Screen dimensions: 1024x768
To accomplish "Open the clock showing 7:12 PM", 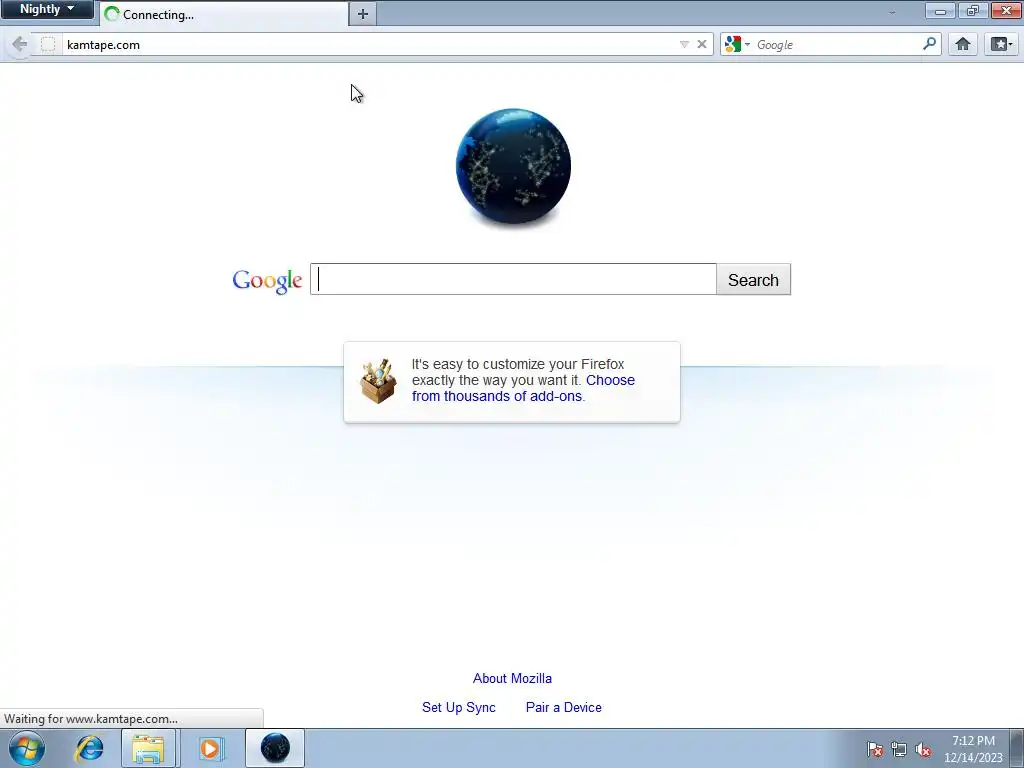I will coord(973,749).
